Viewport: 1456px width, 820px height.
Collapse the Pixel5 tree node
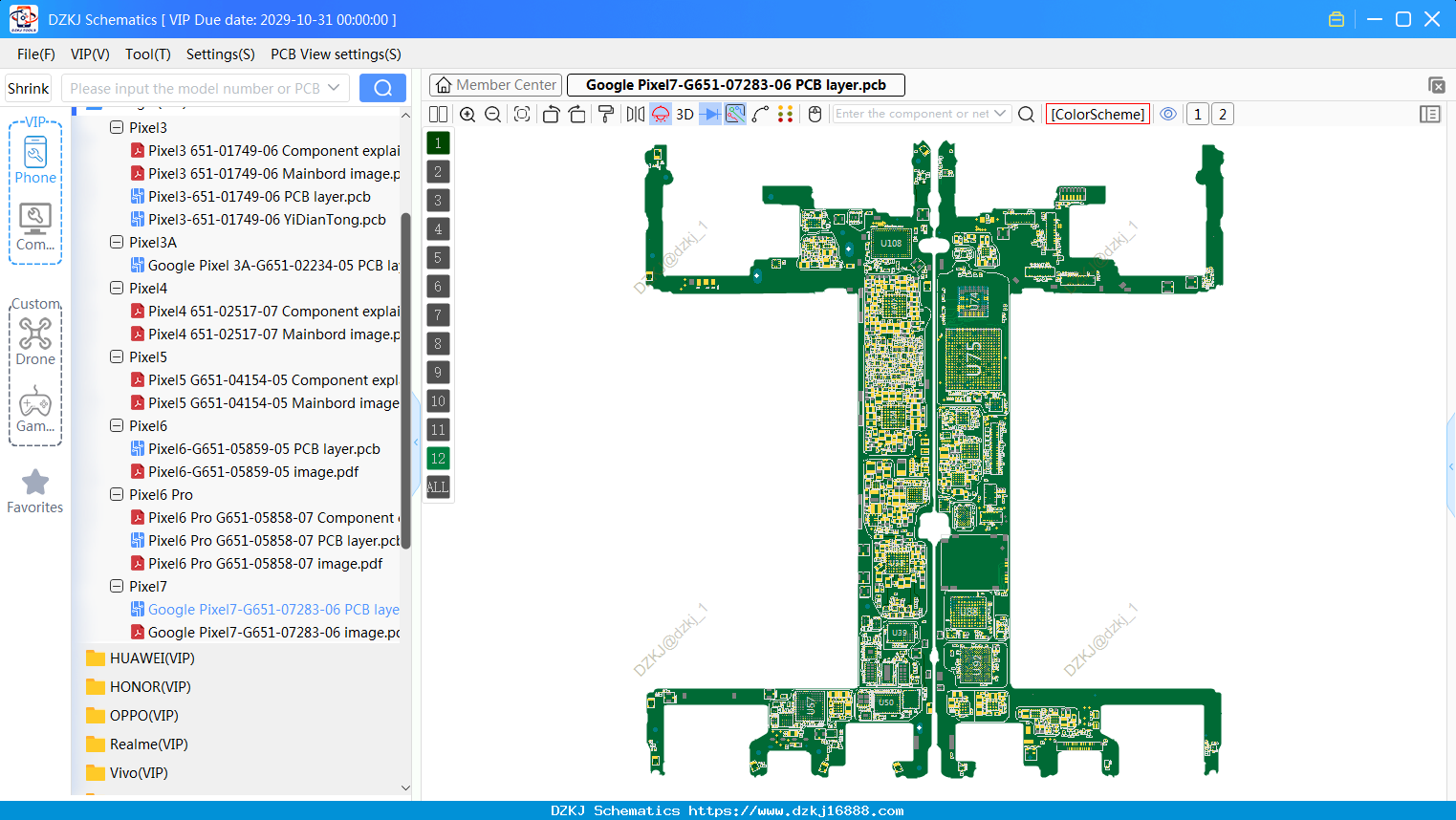(x=117, y=356)
